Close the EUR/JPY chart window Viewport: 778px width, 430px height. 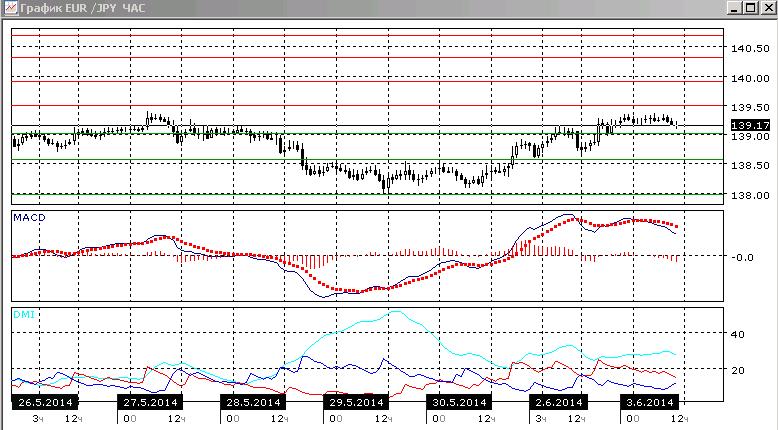coord(768,8)
